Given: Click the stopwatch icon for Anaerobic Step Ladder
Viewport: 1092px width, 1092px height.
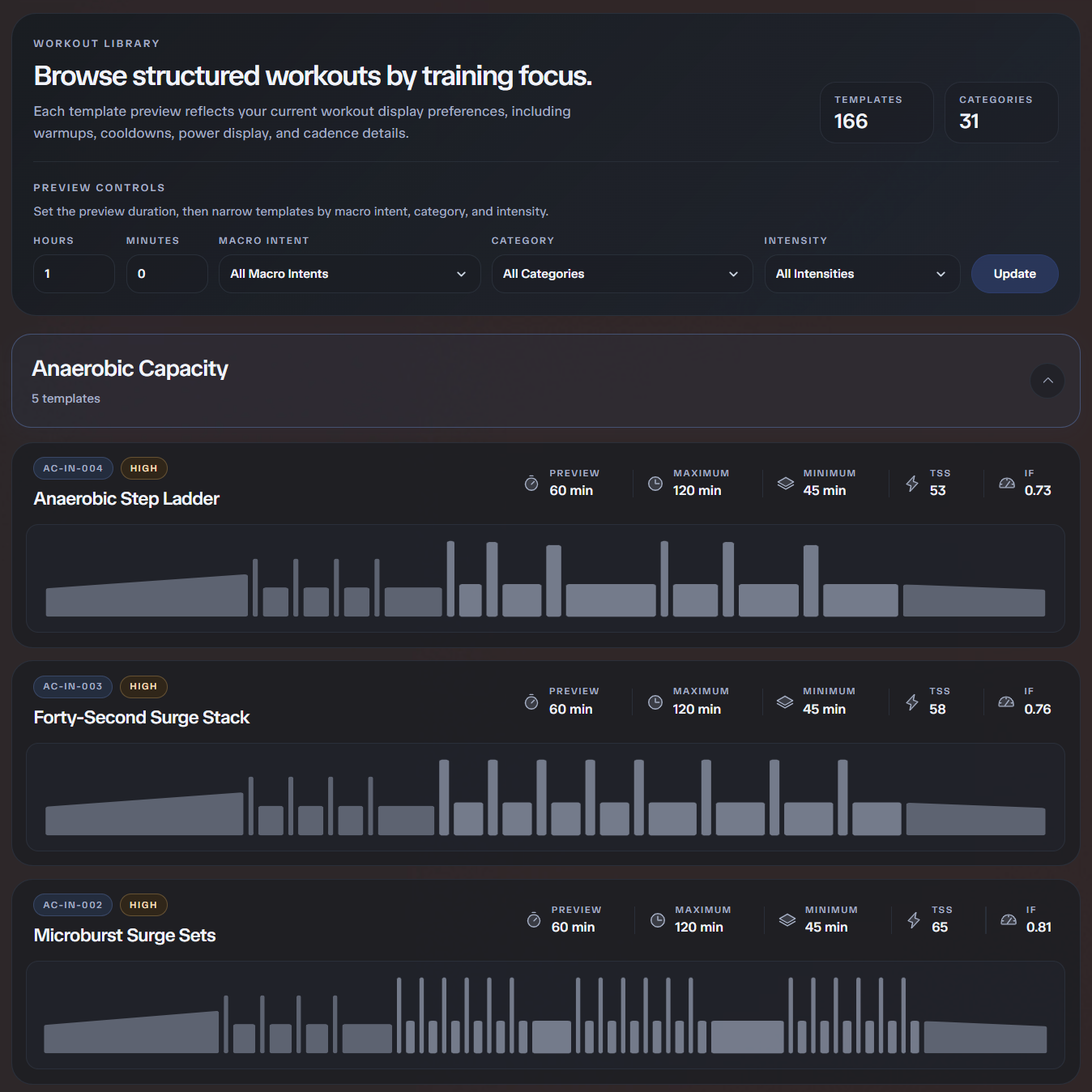Looking at the screenshot, I should [x=531, y=484].
